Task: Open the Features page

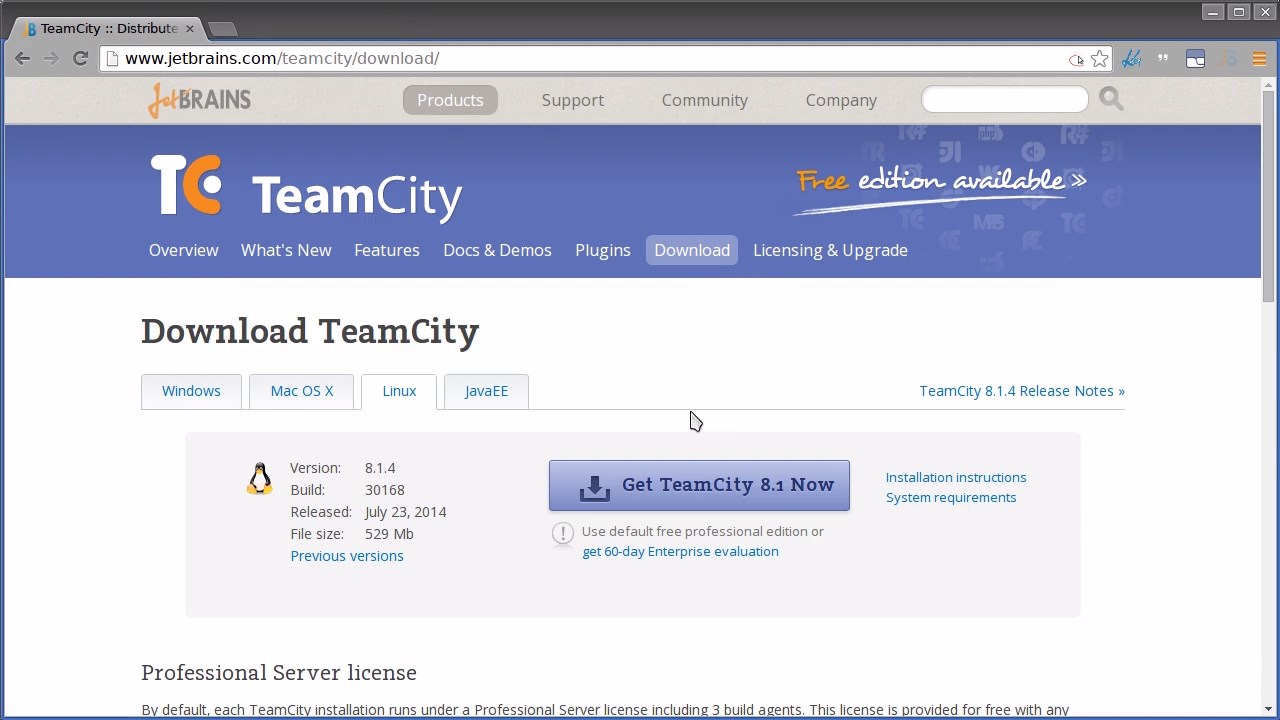Action: (x=387, y=250)
